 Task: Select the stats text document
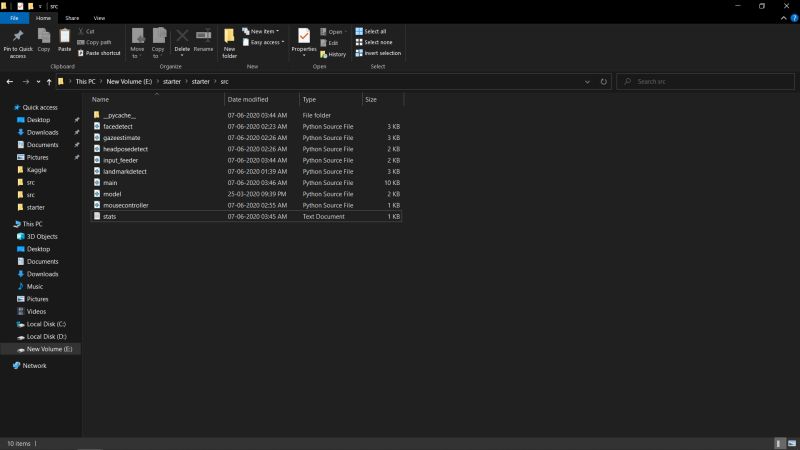[246, 216]
